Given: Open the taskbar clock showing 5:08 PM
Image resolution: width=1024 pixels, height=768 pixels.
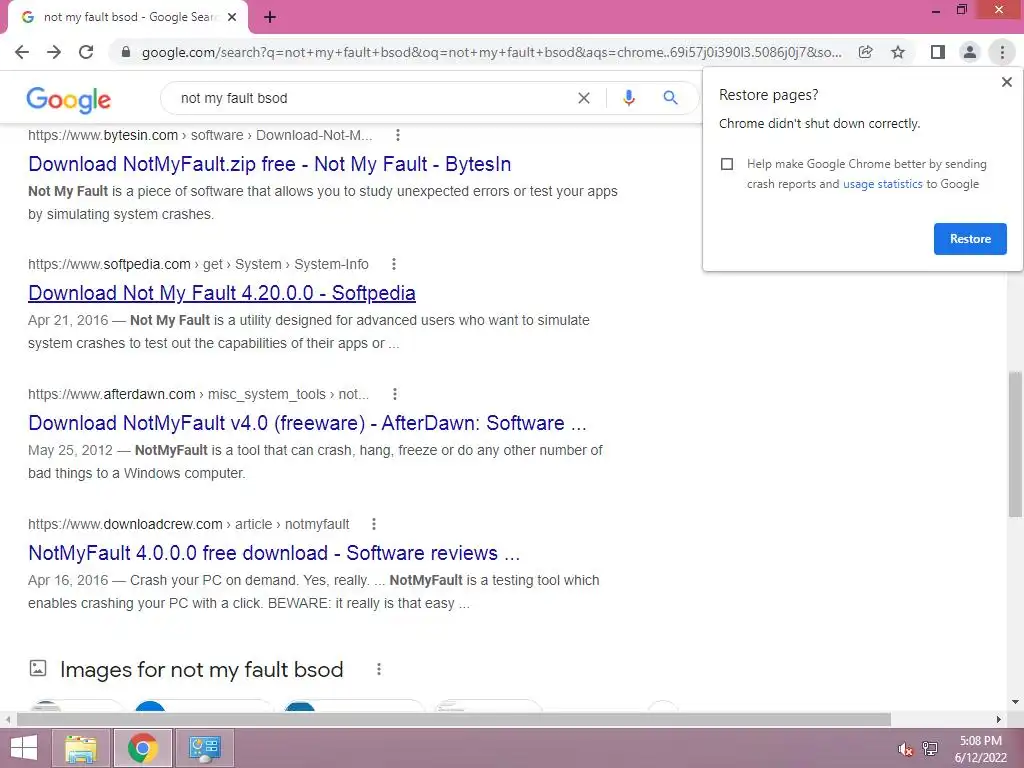Looking at the screenshot, I should tap(980, 749).
